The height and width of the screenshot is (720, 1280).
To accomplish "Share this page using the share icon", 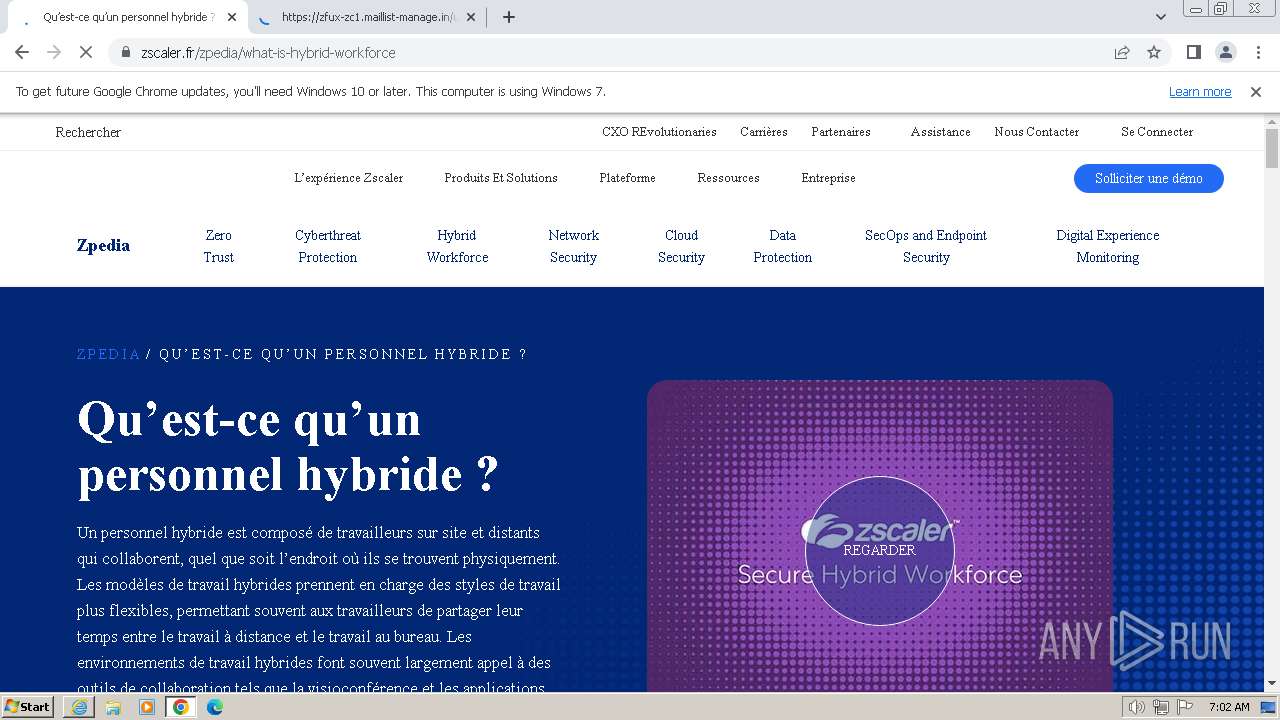I will coord(1122,52).
